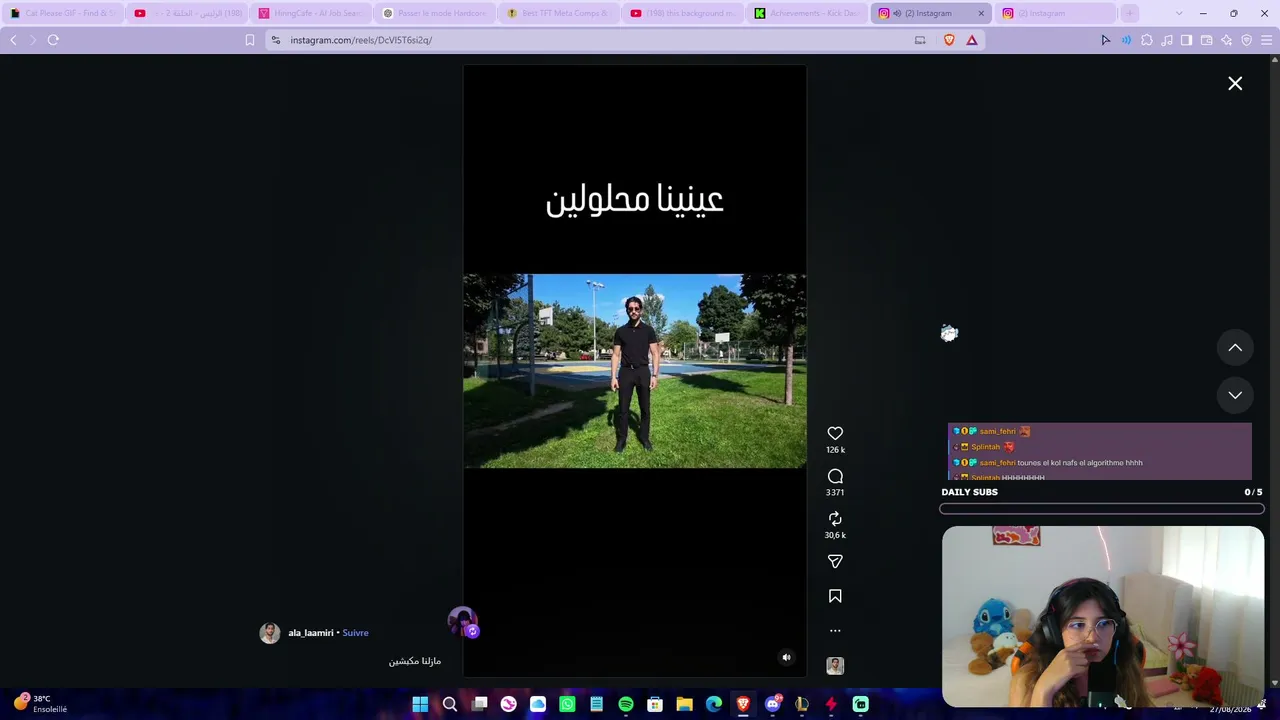Launch WhatsApp from the taskbar
Screen dimensions: 1280x720
pos(567,704)
